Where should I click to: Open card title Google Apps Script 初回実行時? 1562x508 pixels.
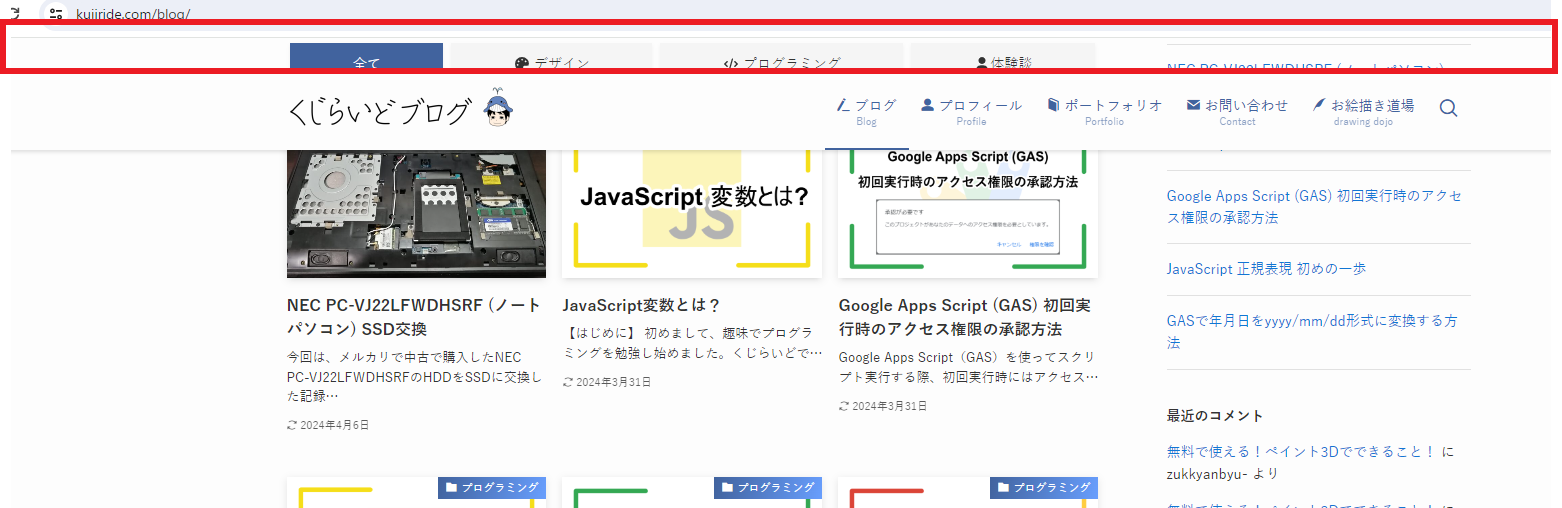tap(965, 317)
